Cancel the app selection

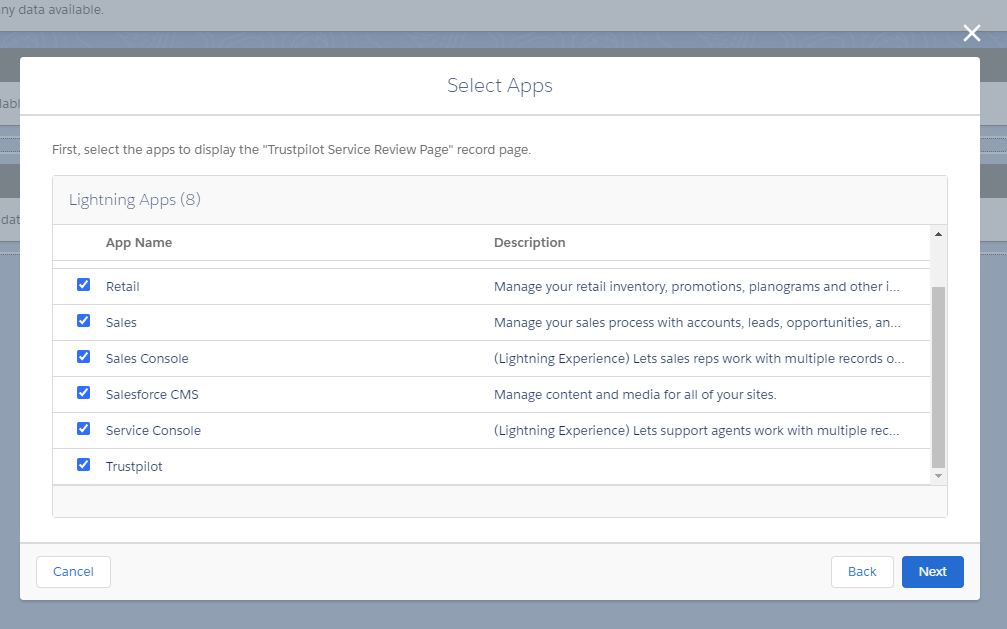73,571
